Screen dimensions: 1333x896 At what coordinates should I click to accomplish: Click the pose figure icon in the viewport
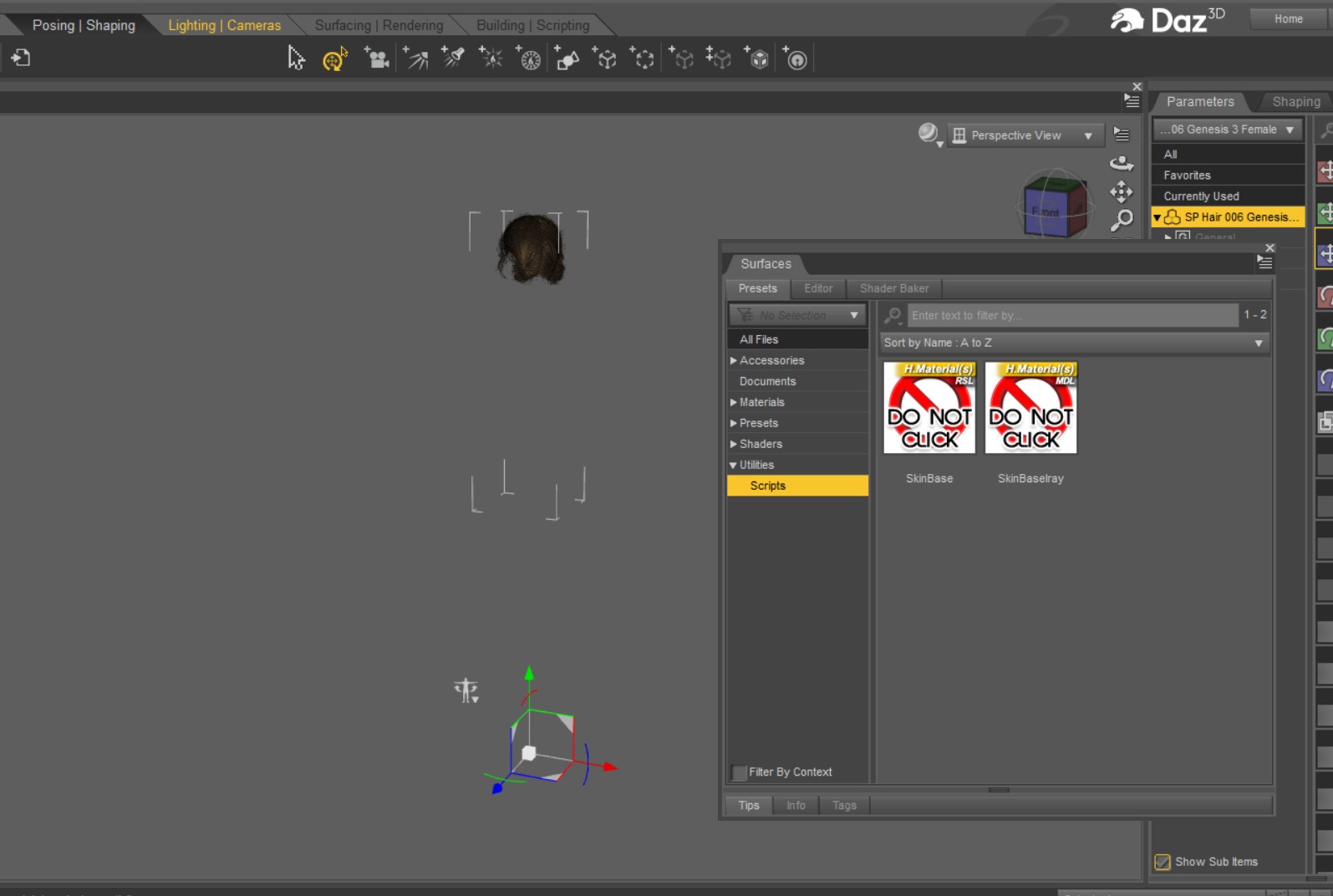(x=466, y=690)
